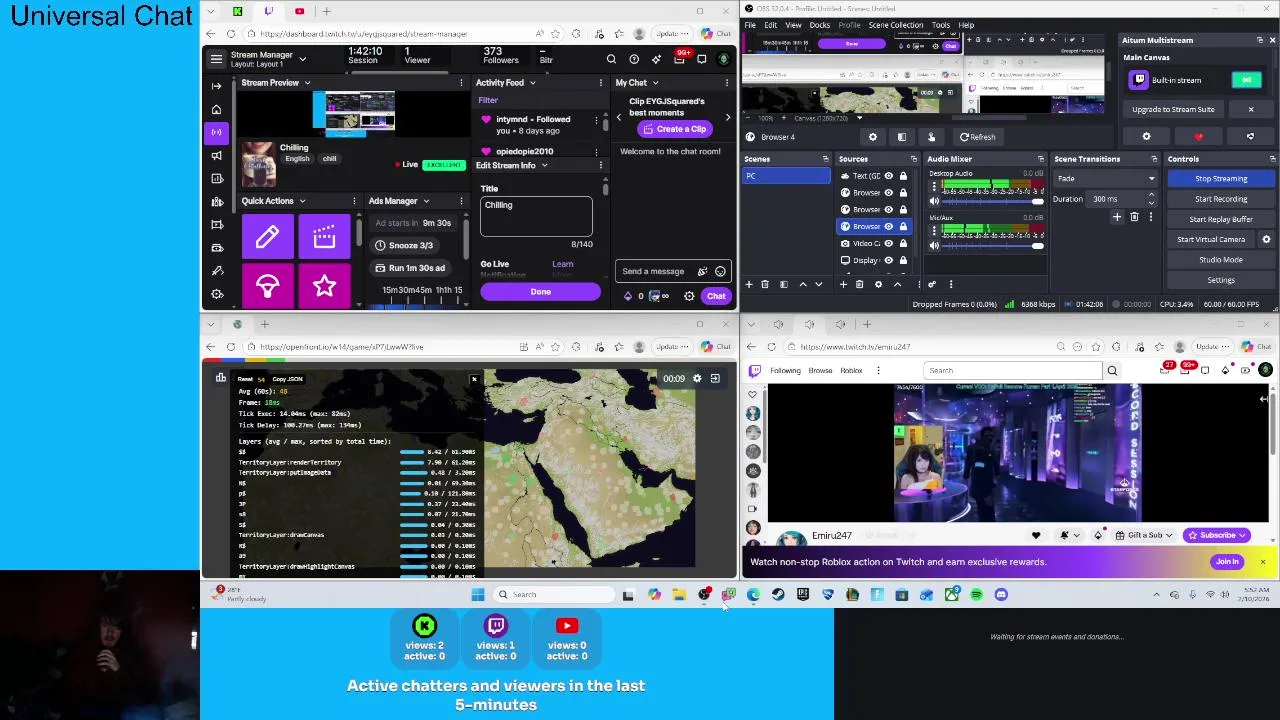Toggle lock on Video Capture source
The width and height of the screenshot is (1280, 720).
903,243
